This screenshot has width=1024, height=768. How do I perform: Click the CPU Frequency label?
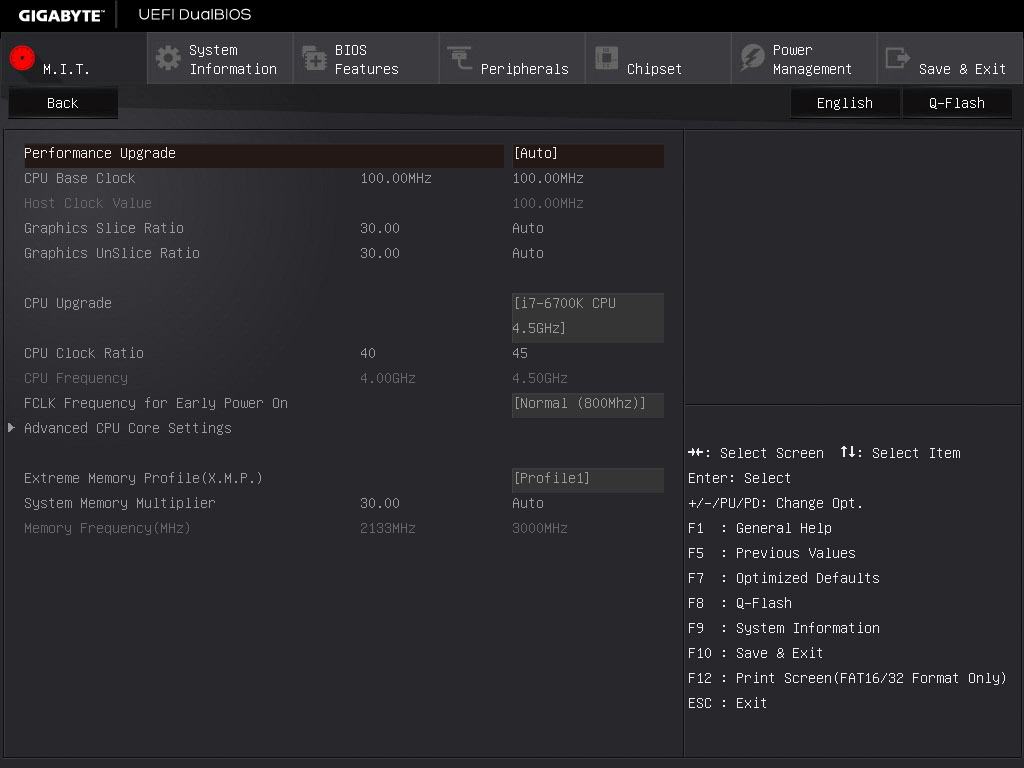[76, 378]
